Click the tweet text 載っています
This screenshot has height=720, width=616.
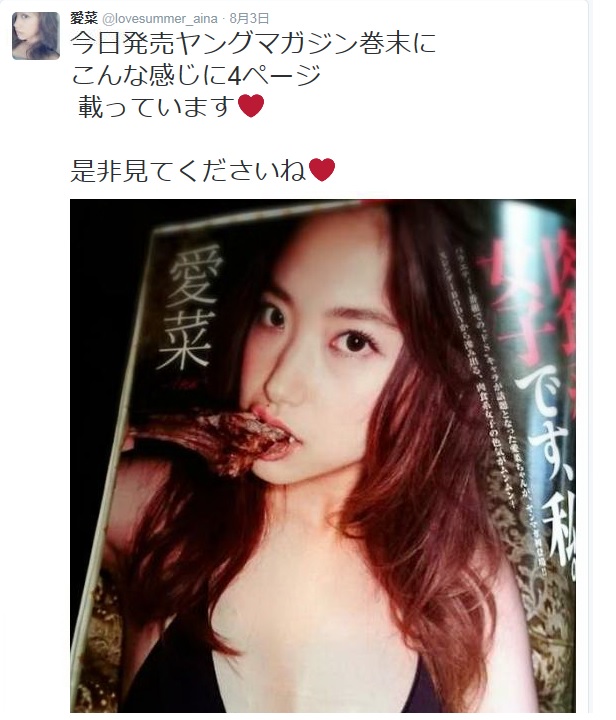point(157,107)
